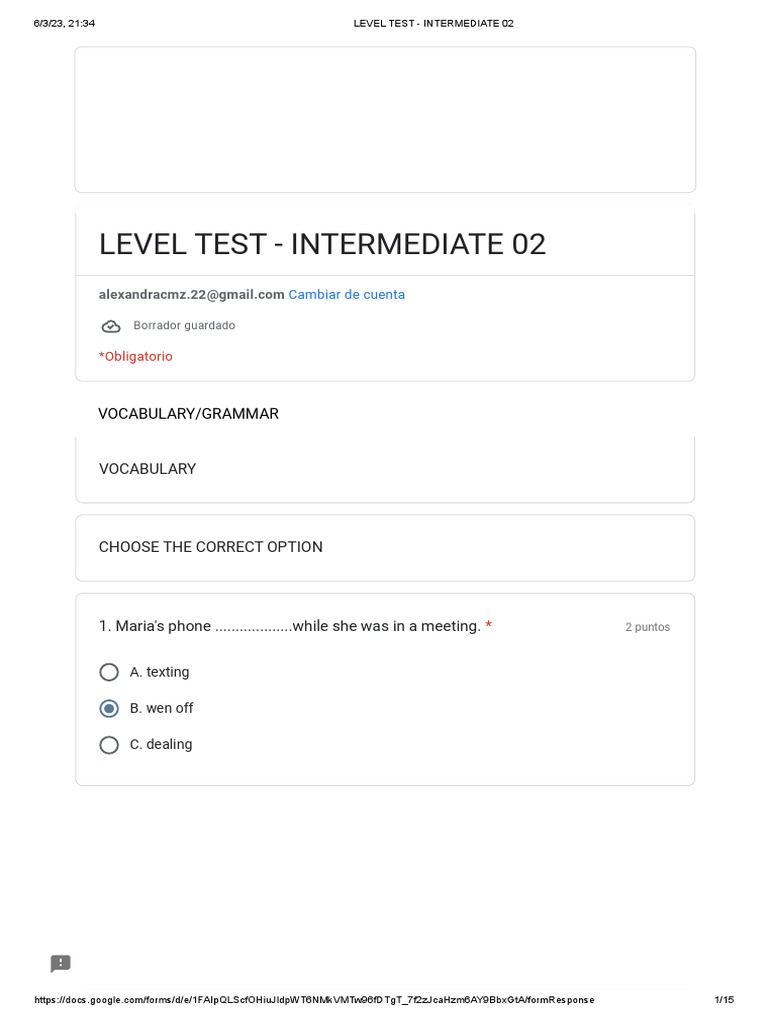
Task: Pick radio button for 'C. dealing'
Action: coord(109,744)
